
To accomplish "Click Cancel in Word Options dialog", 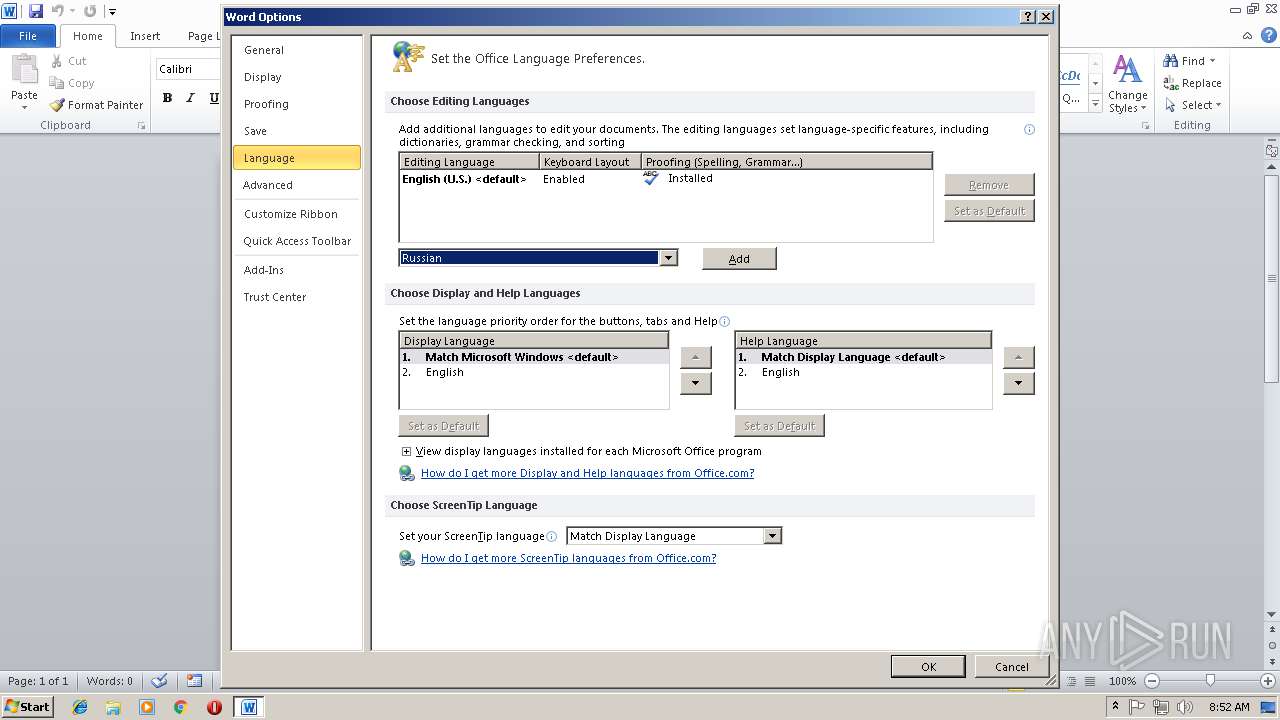I will point(1011,667).
